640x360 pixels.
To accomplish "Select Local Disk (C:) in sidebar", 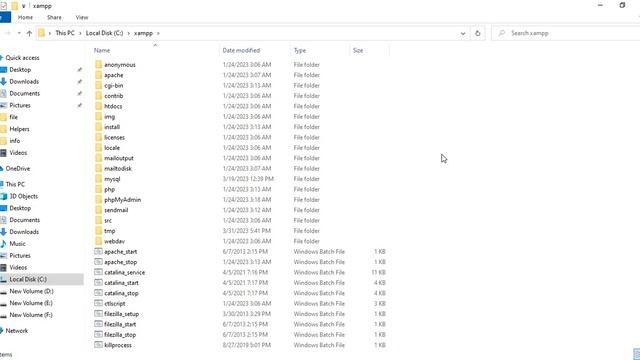I will click(x=28, y=280).
